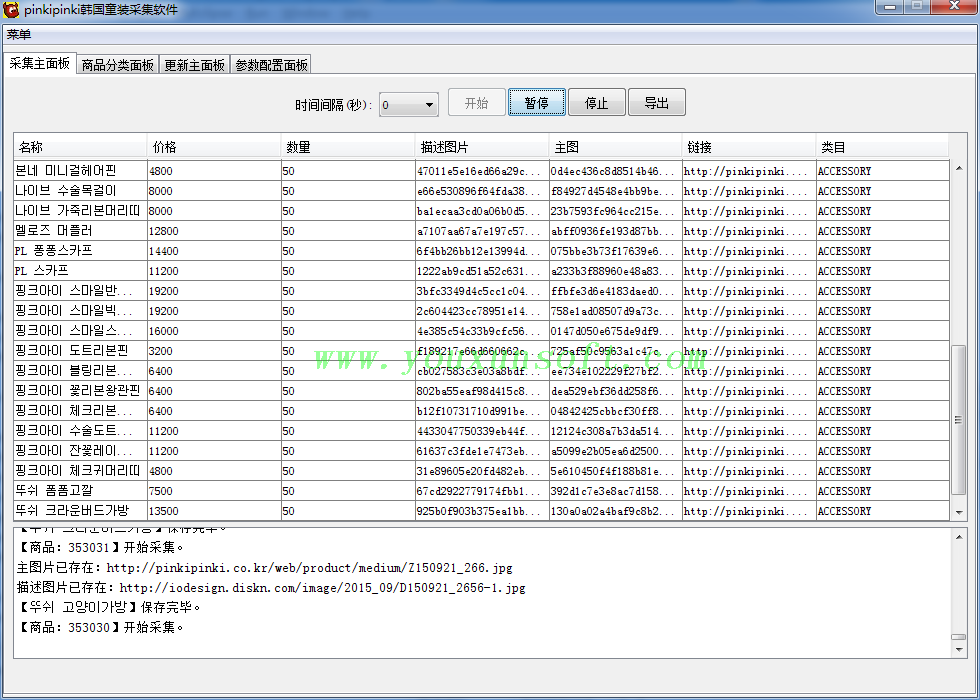The image size is (980, 700).
Task: Click table scrollbar down arrow
Action: (x=959, y=513)
